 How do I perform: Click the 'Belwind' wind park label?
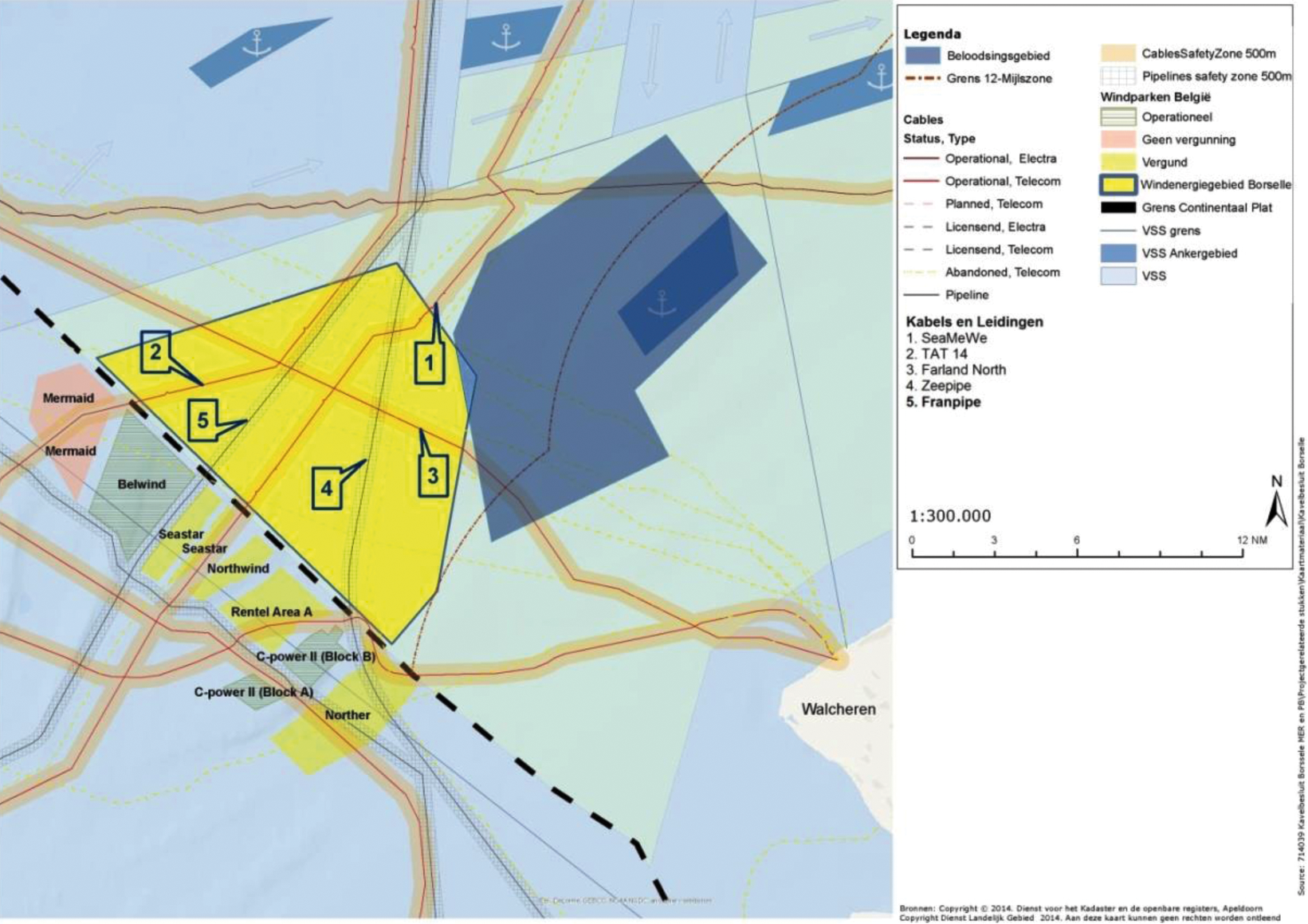tap(142, 484)
